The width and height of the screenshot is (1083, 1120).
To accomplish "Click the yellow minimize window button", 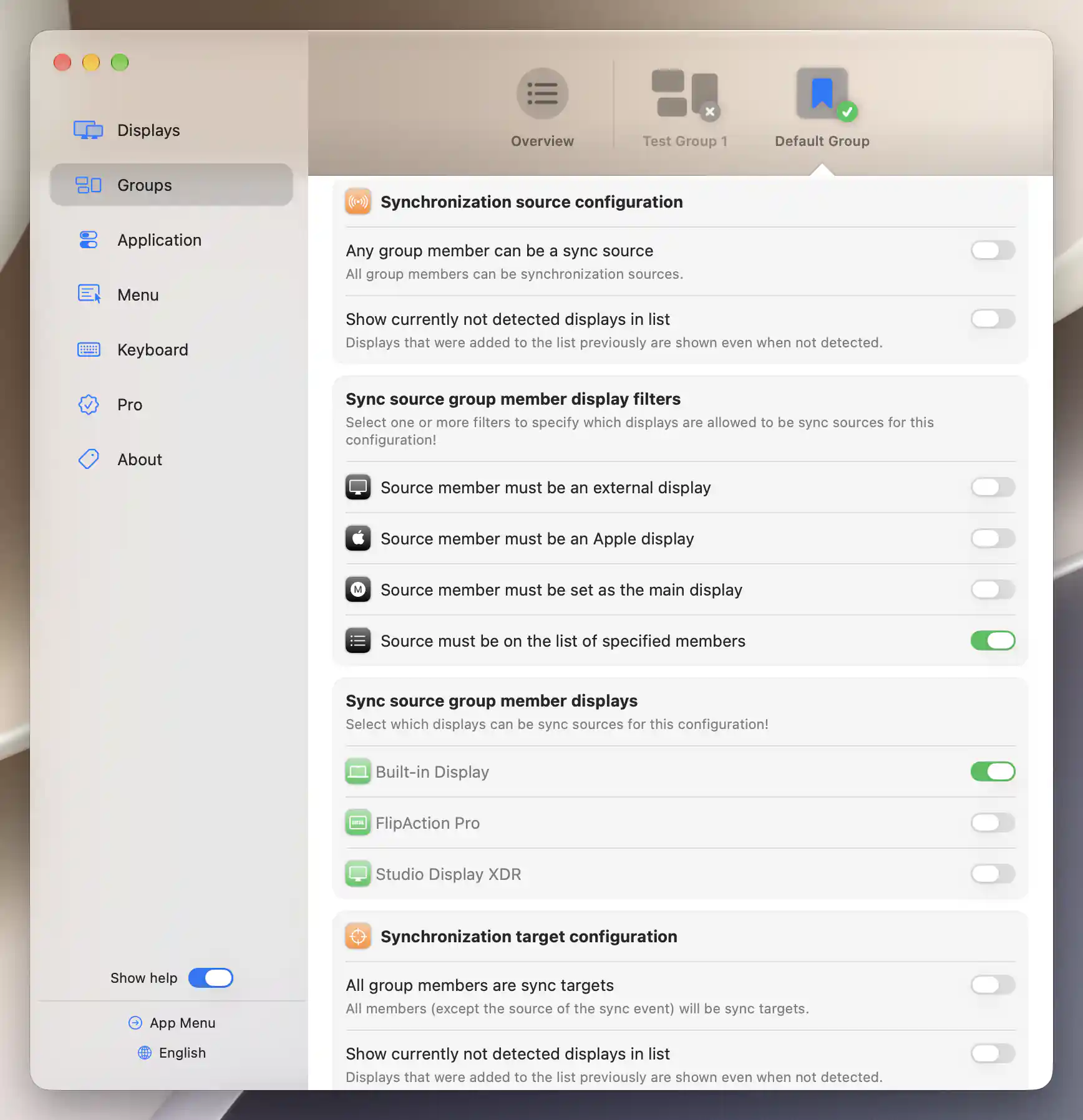I will (x=91, y=62).
